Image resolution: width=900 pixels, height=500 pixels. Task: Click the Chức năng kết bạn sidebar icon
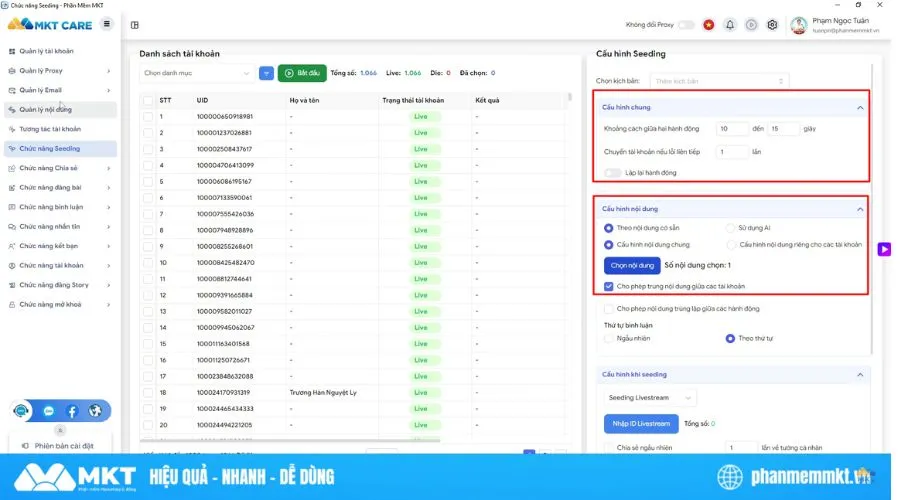tap(12, 246)
